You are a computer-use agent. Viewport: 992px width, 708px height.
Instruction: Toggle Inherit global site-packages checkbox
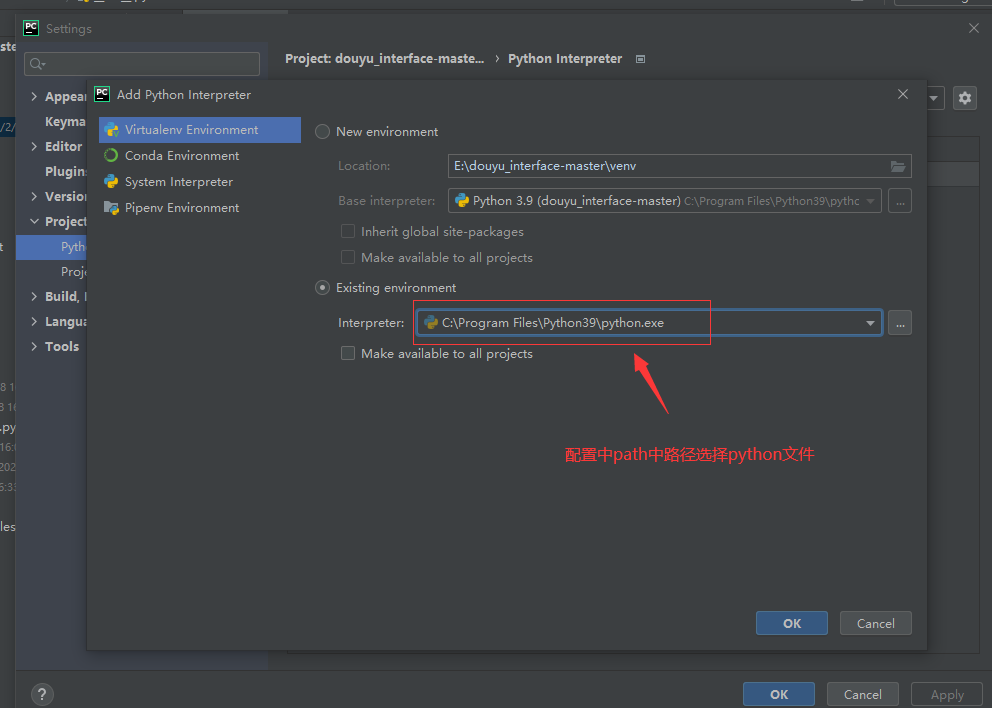tap(348, 232)
